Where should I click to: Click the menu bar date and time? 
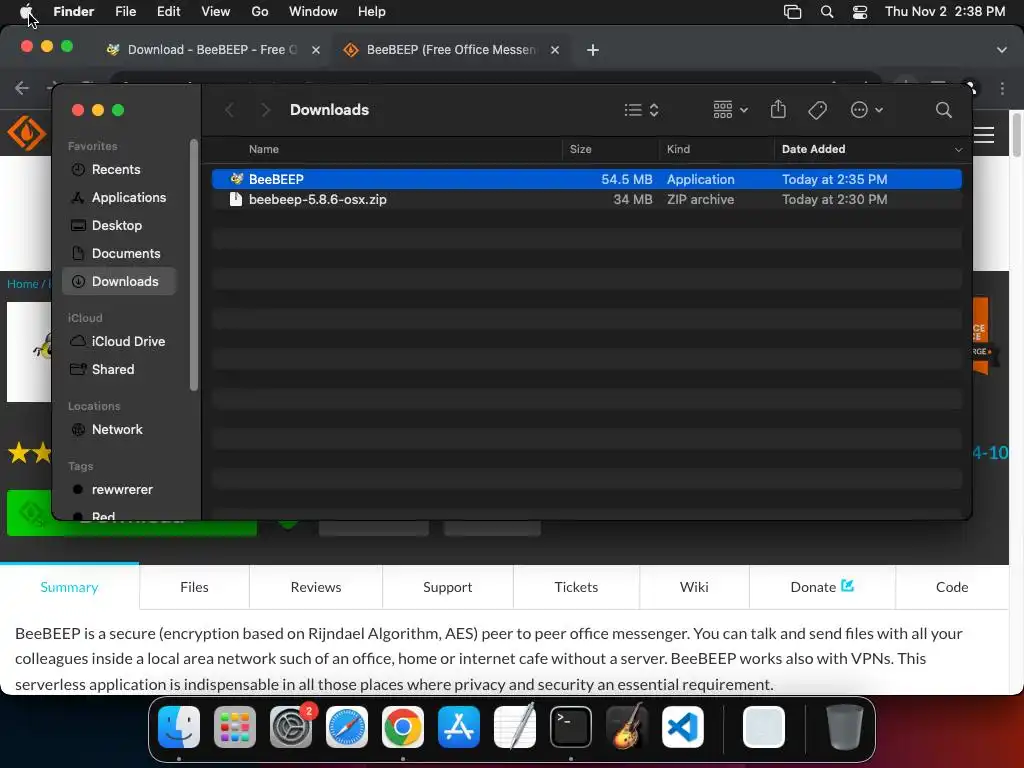tap(944, 12)
